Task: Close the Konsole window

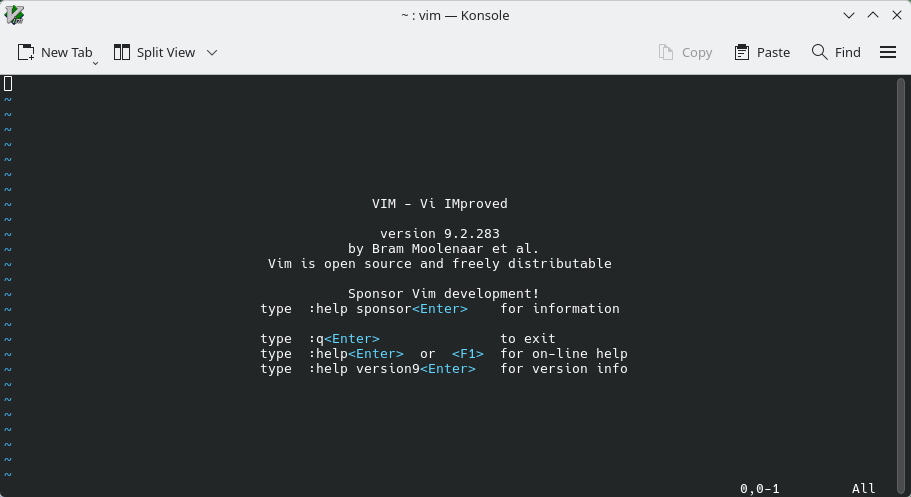Action: (895, 15)
